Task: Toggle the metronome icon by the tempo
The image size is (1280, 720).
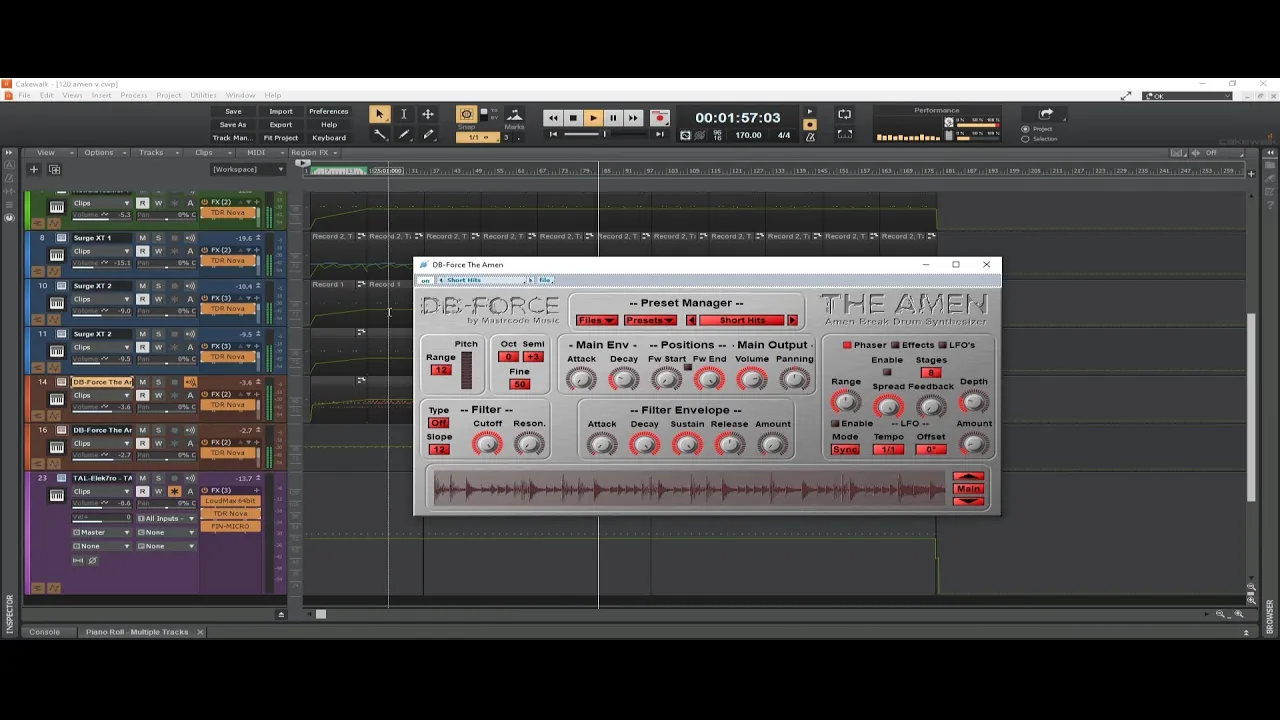Action: (810, 135)
